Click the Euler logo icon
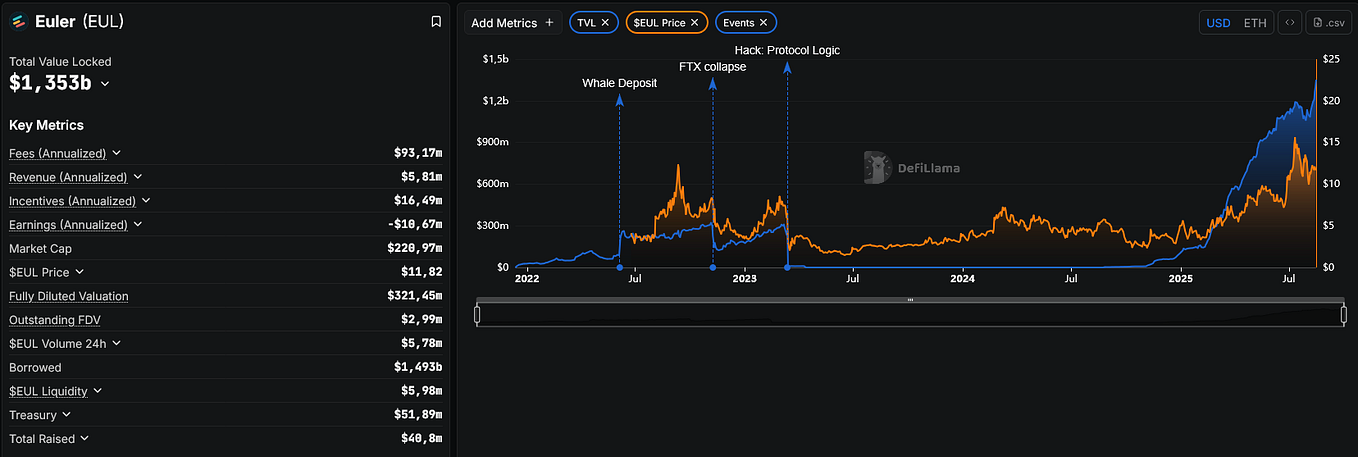The image size is (1358, 457). coord(18,21)
